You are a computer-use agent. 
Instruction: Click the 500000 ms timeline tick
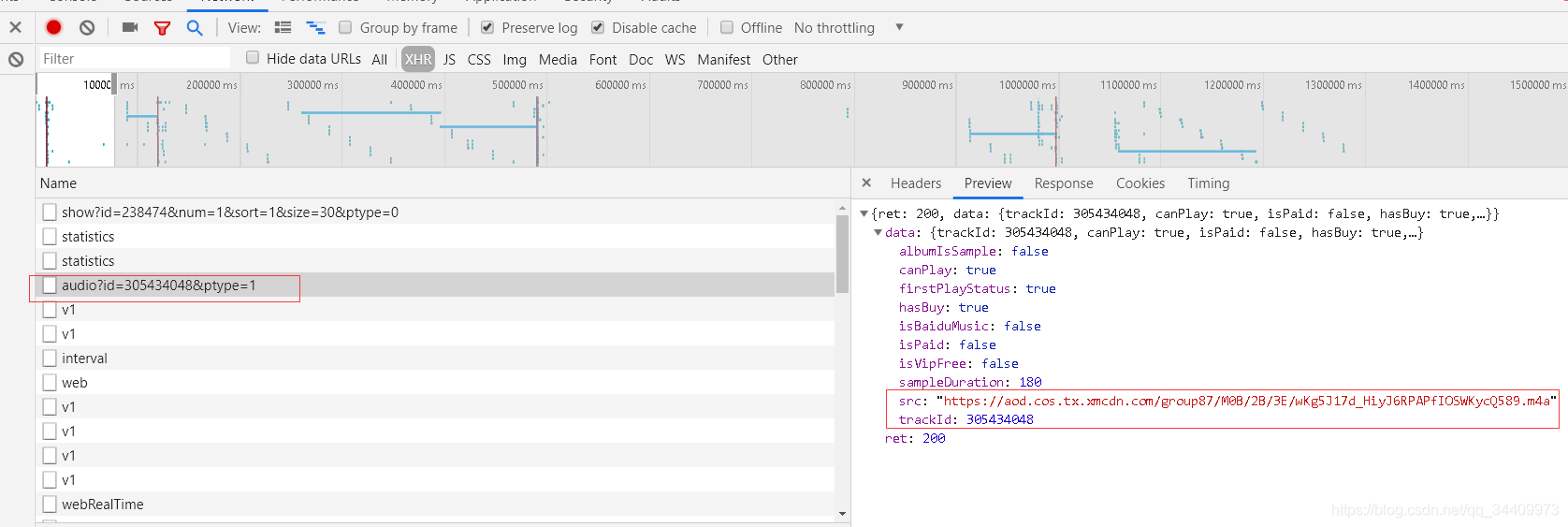click(x=517, y=85)
